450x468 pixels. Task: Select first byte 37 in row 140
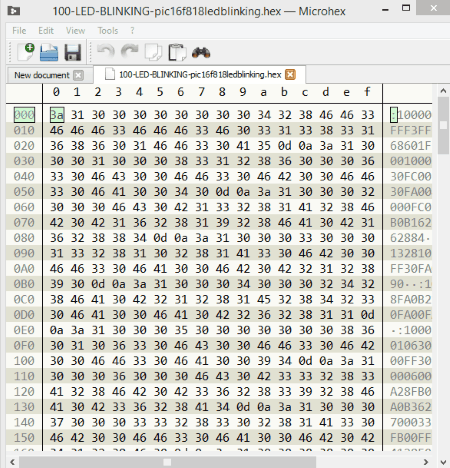(57, 422)
